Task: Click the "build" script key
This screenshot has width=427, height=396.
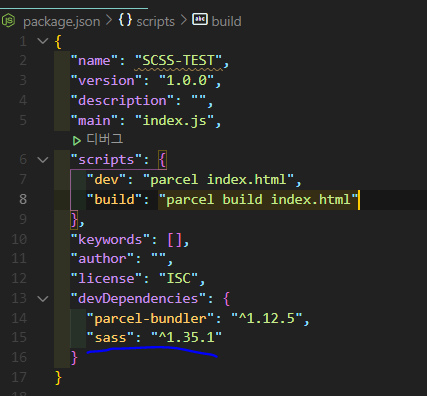Action: tap(114, 200)
